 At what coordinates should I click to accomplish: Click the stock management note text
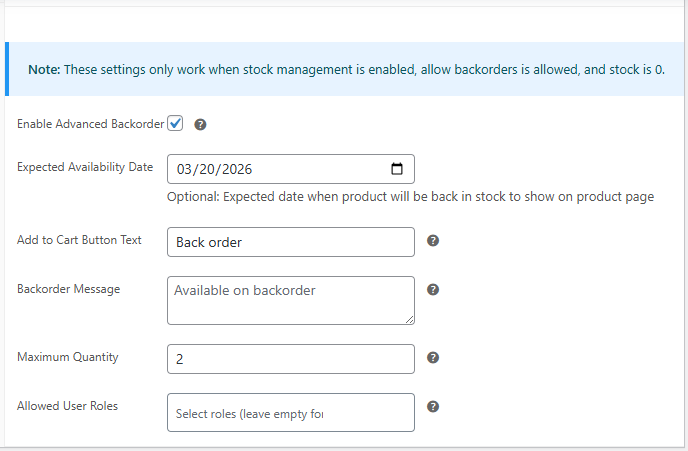[346, 70]
